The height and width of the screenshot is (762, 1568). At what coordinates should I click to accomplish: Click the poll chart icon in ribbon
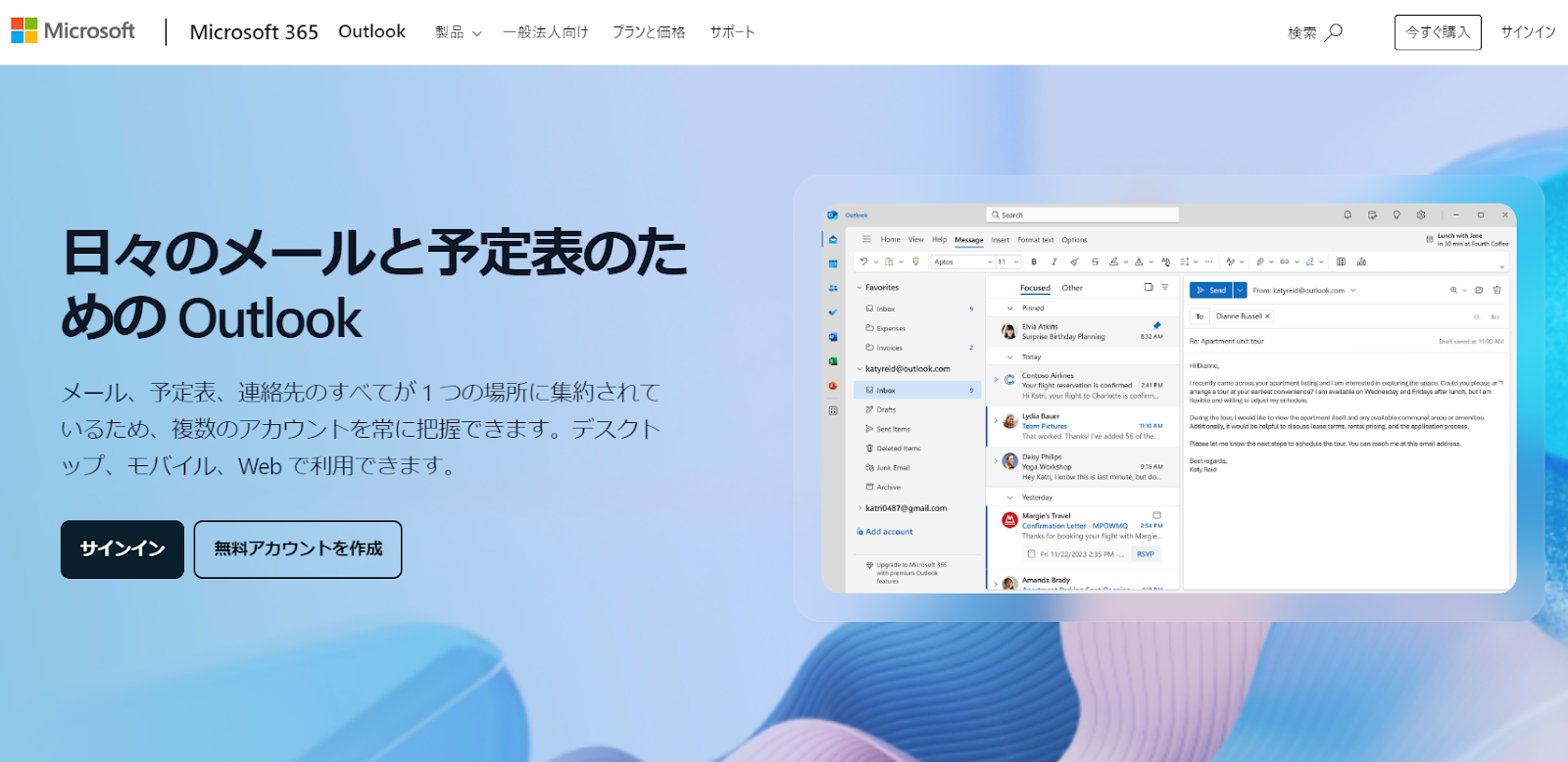pyautogui.click(x=1361, y=262)
